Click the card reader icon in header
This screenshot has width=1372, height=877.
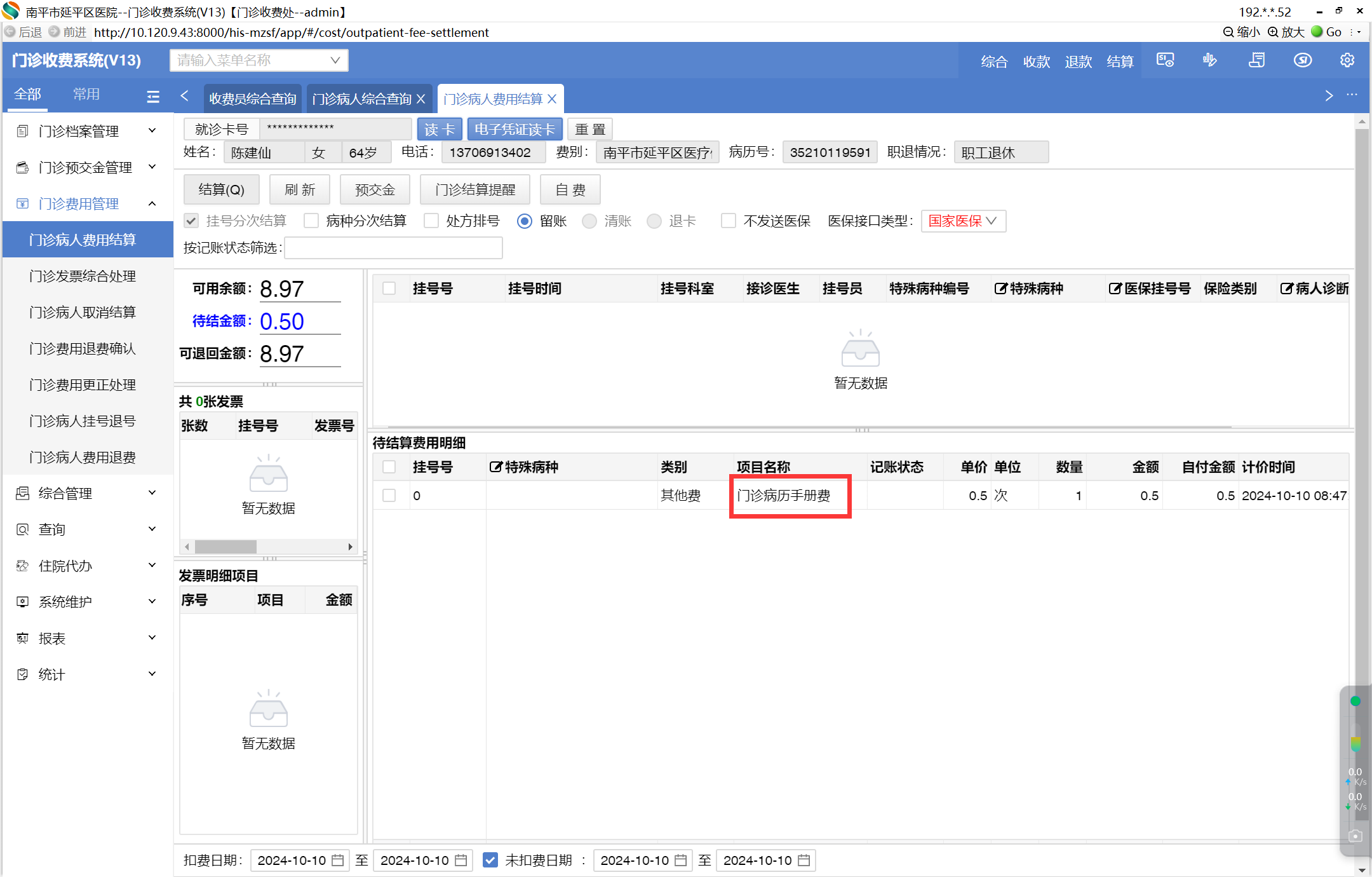pos(1165,60)
